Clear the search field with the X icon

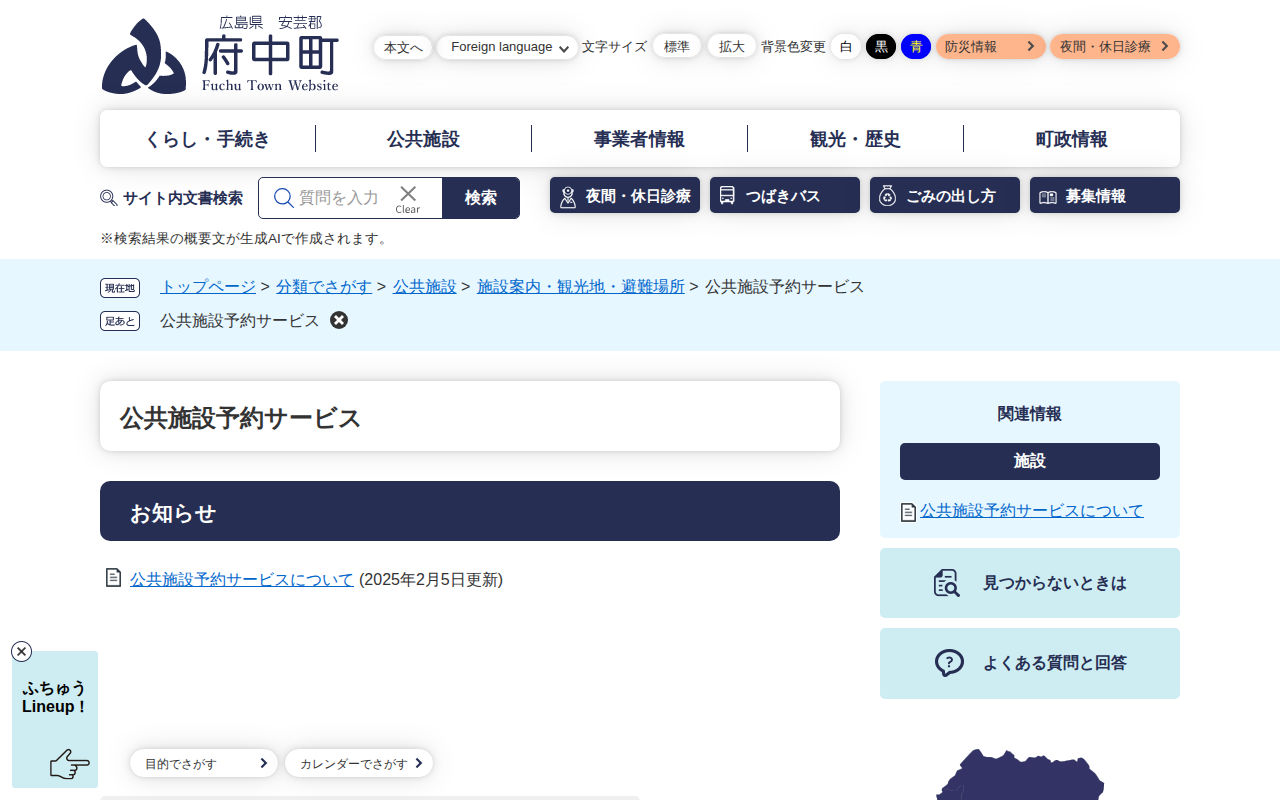coord(407,194)
